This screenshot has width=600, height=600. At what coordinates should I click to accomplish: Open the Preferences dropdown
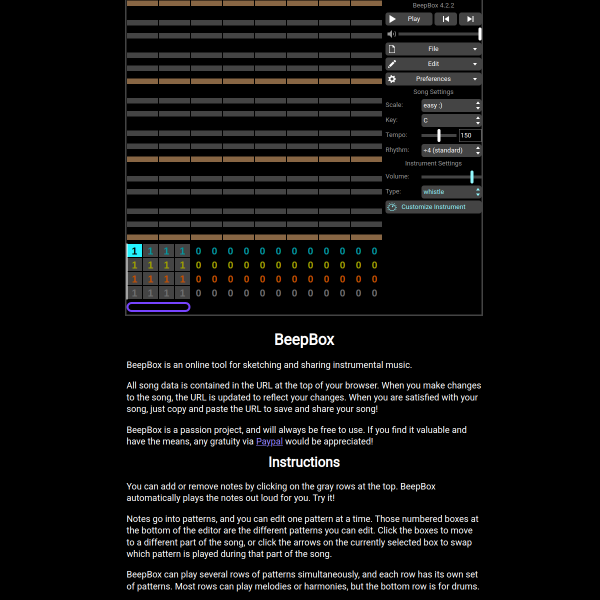[433, 79]
